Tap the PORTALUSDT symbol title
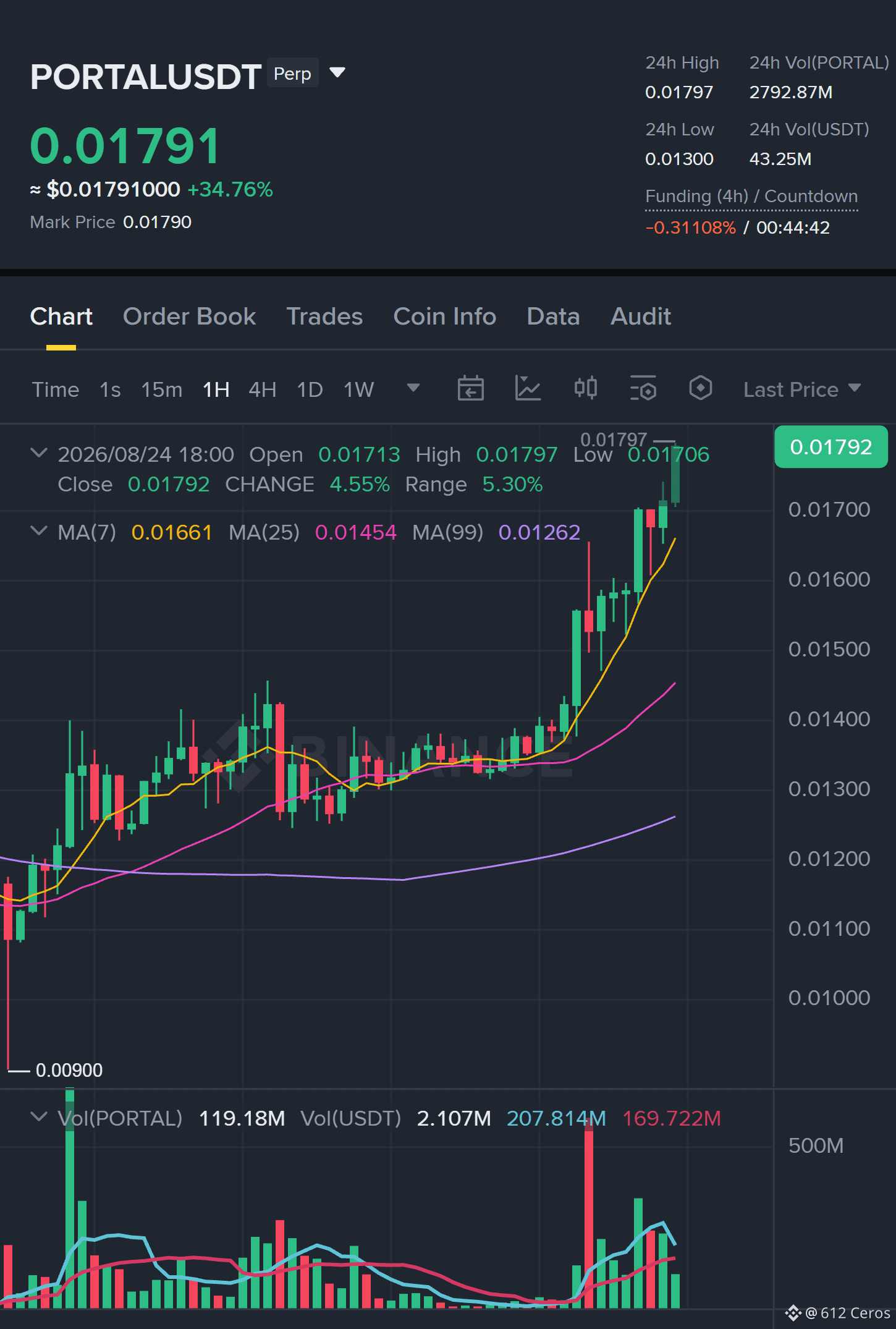This screenshot has width=896, height=1329. click(x=146, y=77)
